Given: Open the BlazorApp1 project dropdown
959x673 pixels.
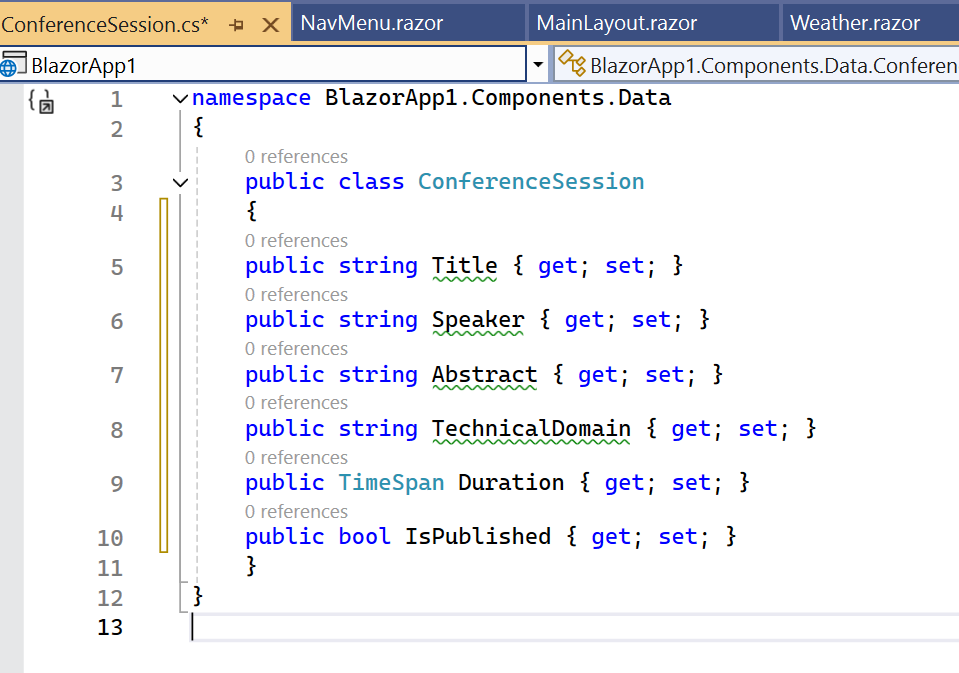Looking at the screenshot, I should [x=539, y=63].
